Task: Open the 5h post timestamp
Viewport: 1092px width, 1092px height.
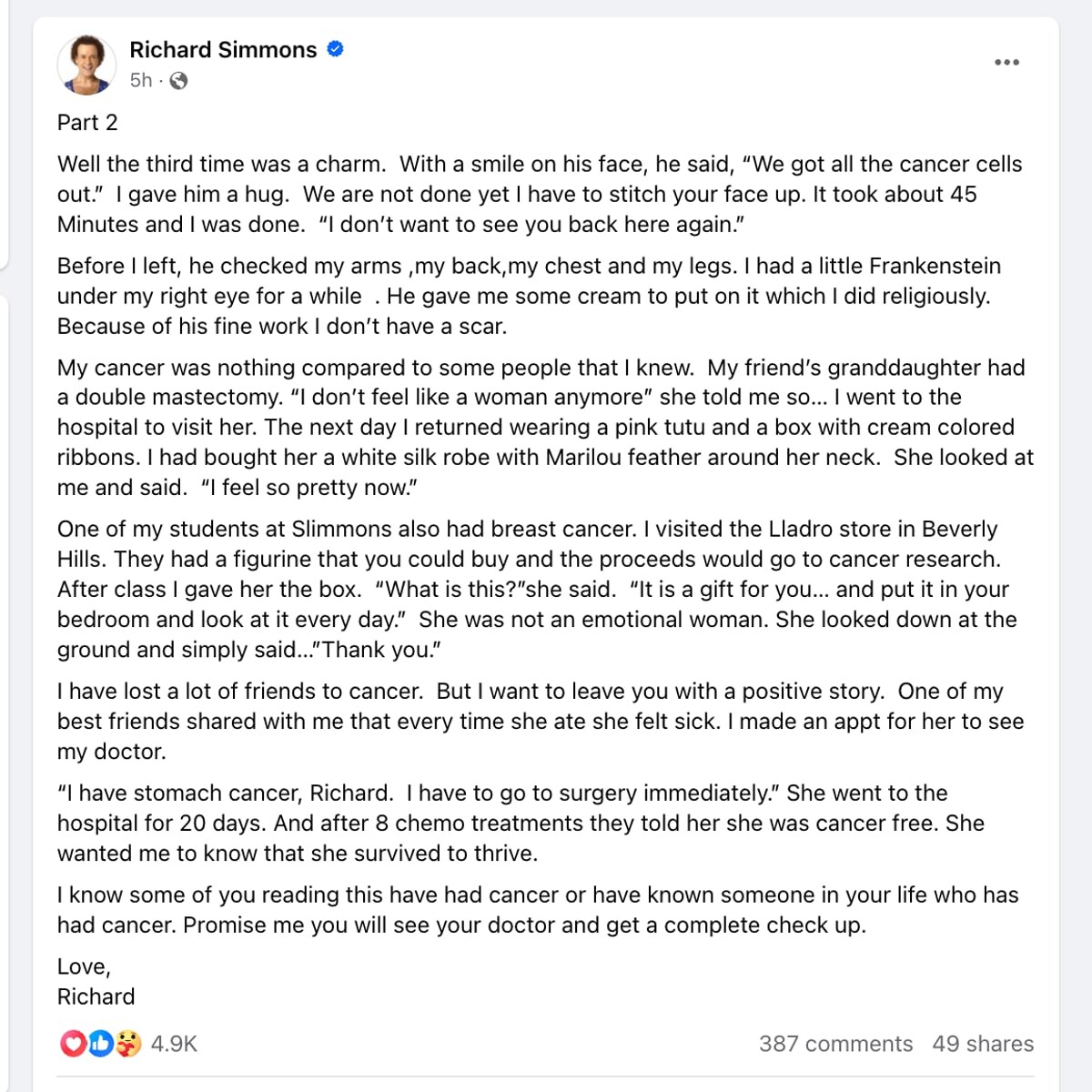Action: 141,80
